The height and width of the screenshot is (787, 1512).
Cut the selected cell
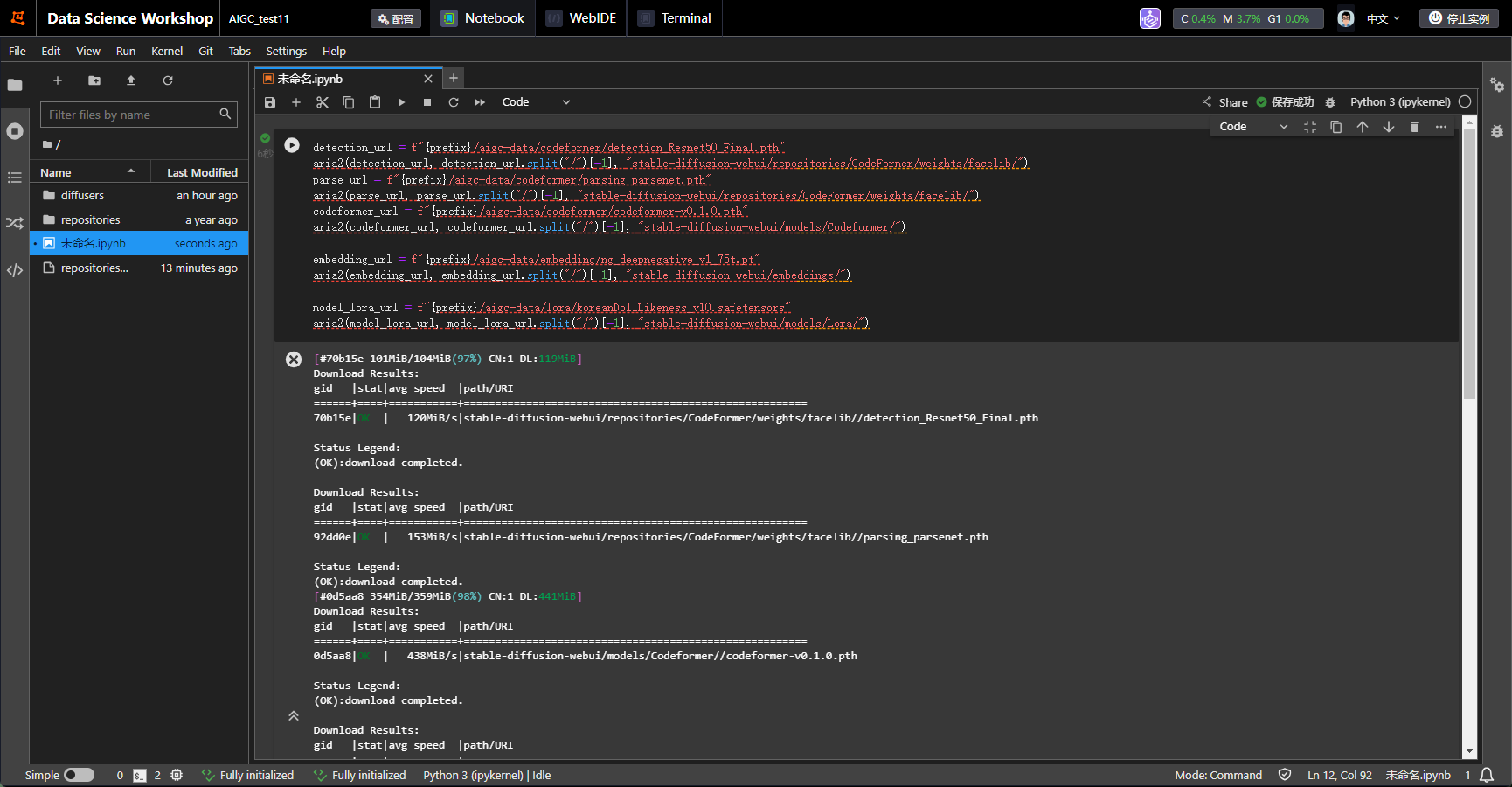(x=323, y=102)
